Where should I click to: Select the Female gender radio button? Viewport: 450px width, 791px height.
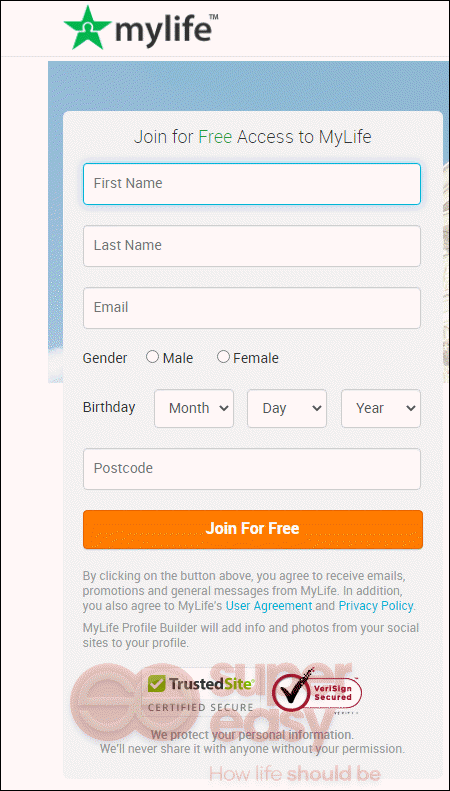tap(223, 357)
